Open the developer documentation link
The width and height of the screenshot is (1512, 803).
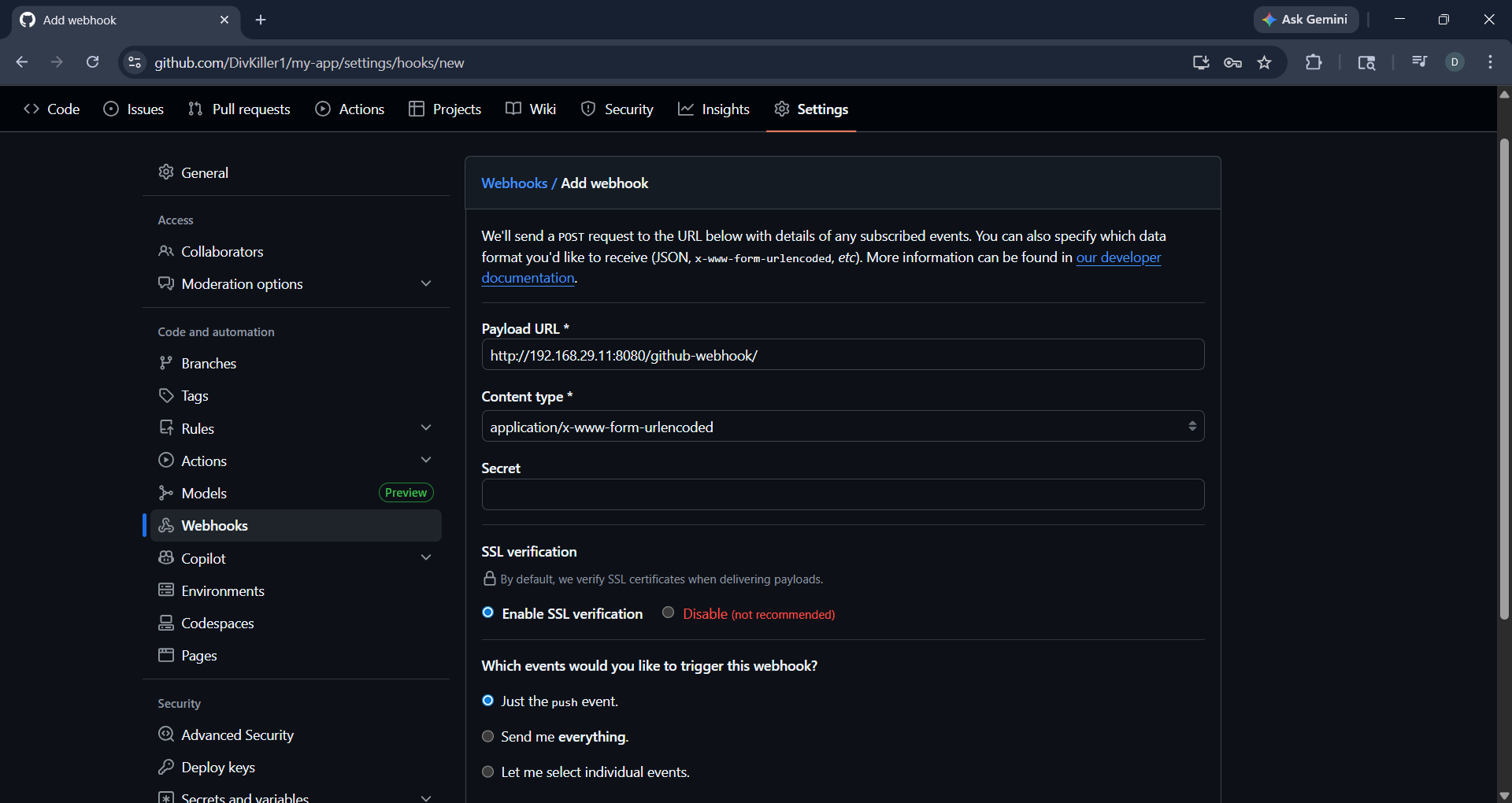coord(1117,257)
